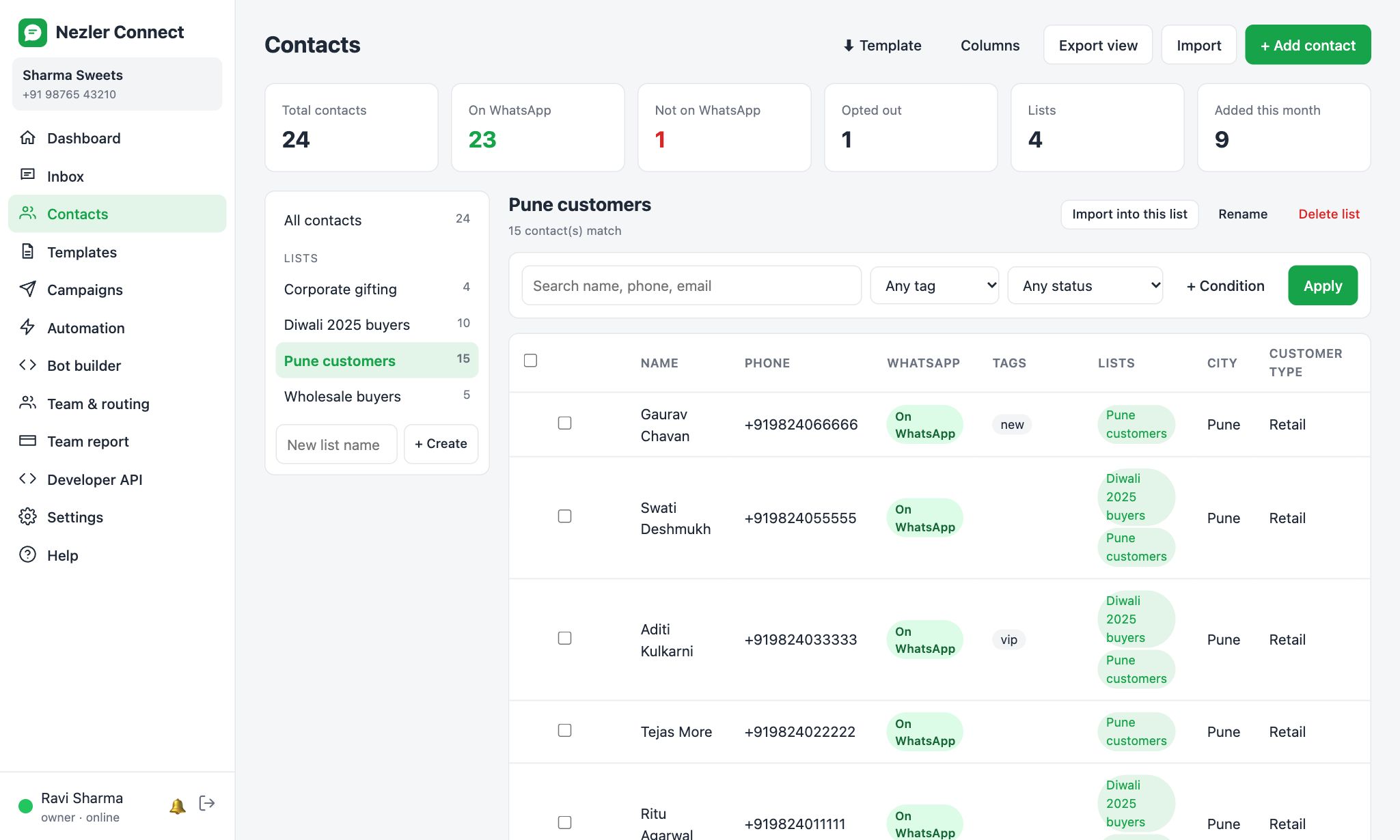This screenshot has height=840, width=1400.
Task: Open Dashboard via its home icon
Action: click(27, 138)
